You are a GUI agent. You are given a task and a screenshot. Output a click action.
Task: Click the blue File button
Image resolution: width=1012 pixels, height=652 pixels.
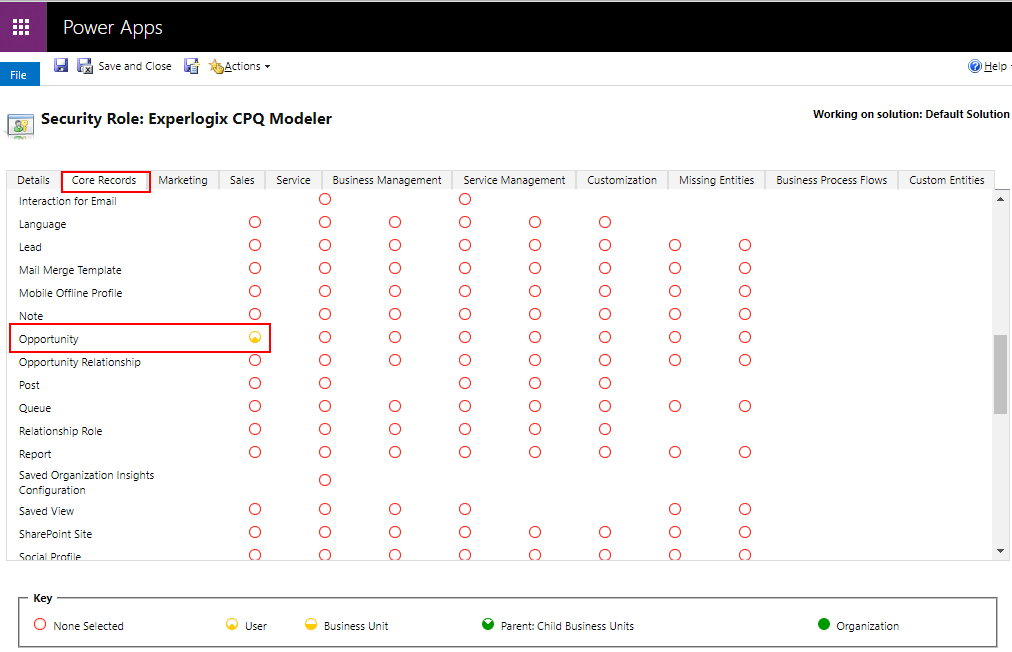[x=19, y=74]
